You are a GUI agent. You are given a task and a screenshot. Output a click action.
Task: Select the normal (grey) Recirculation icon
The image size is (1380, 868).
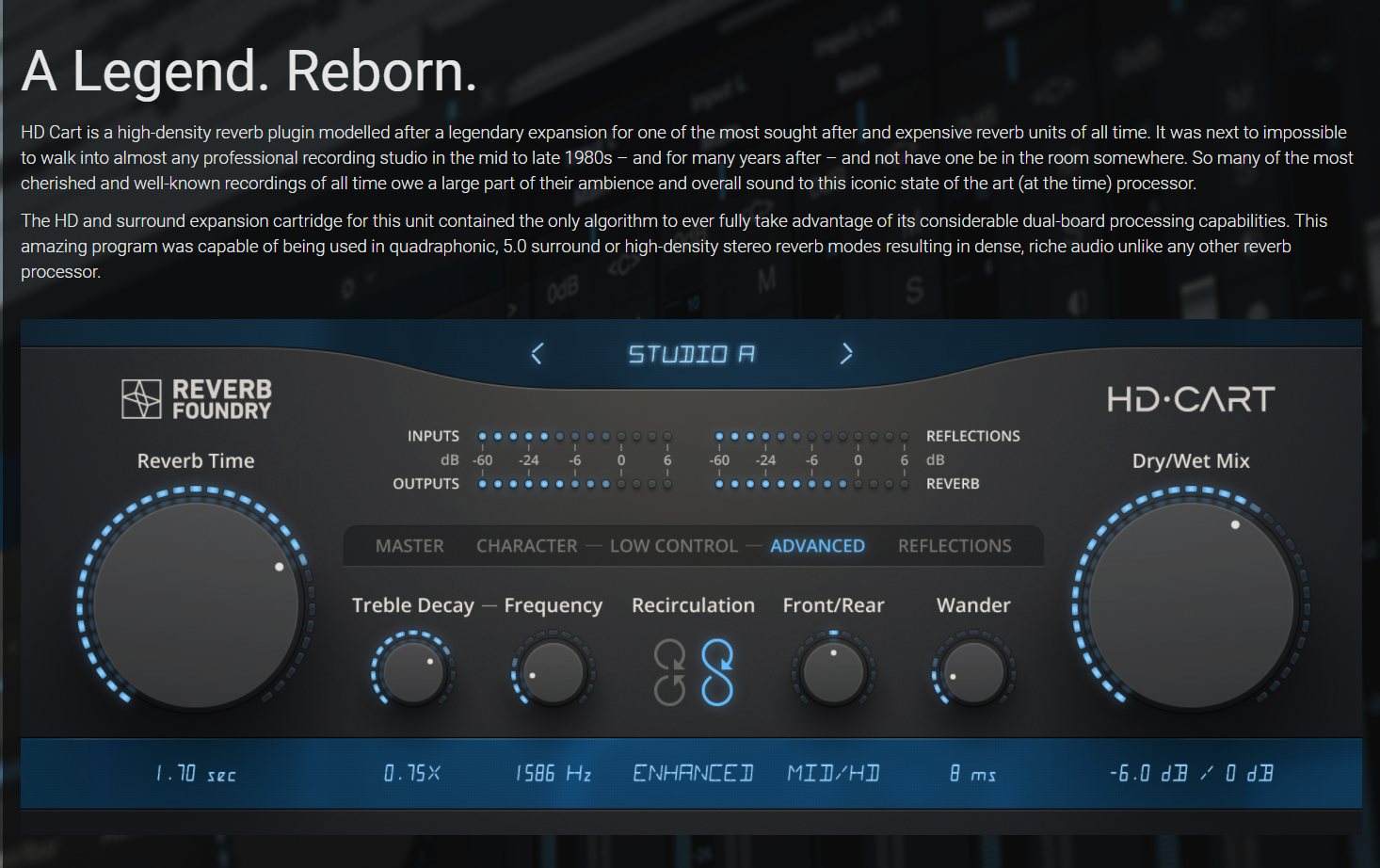click(670, 672)
